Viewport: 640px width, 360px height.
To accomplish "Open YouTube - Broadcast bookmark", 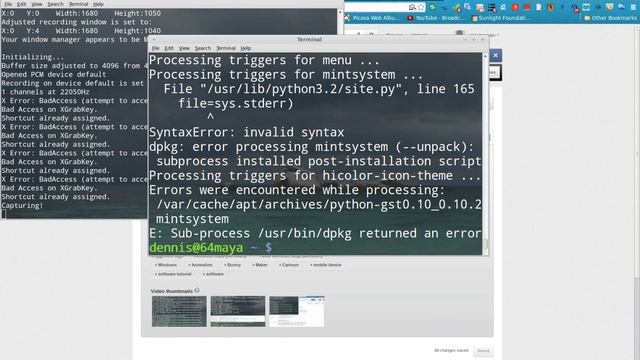I will coord(436,18).
